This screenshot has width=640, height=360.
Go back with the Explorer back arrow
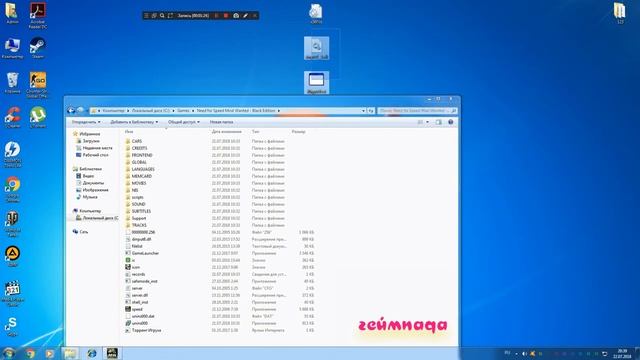point(71,110)
